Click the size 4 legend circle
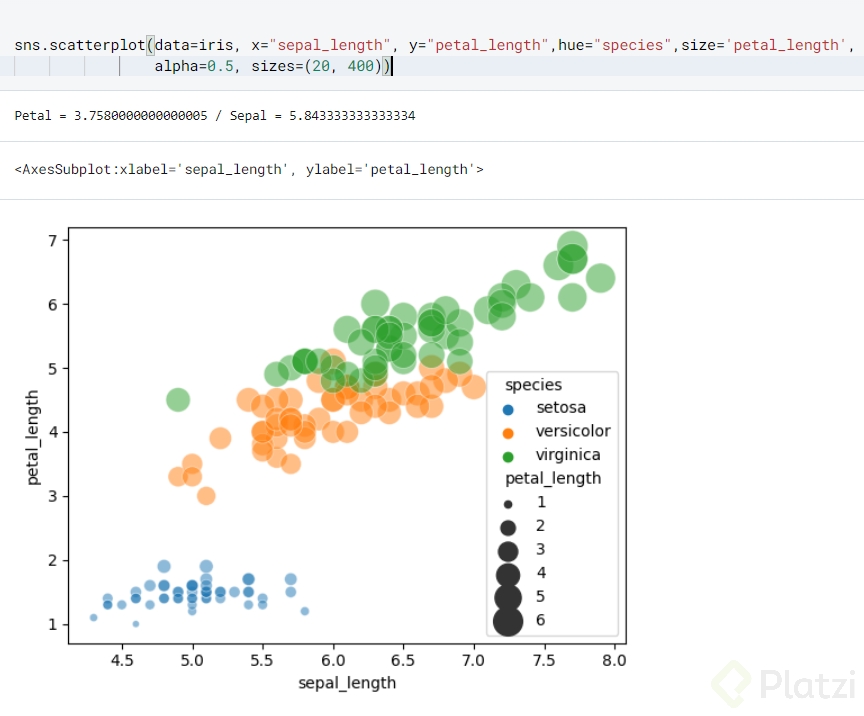The width and height of the screenshot is (864, 716). click(508, 575)
